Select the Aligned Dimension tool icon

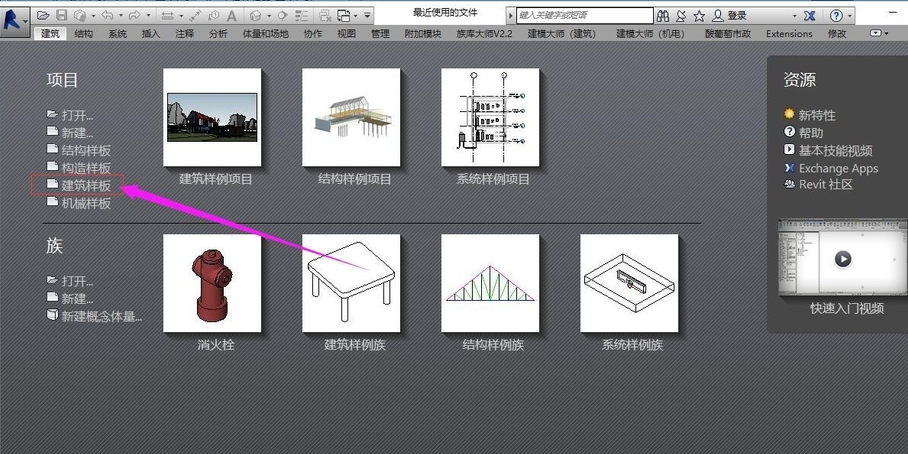tap(195, 16)
